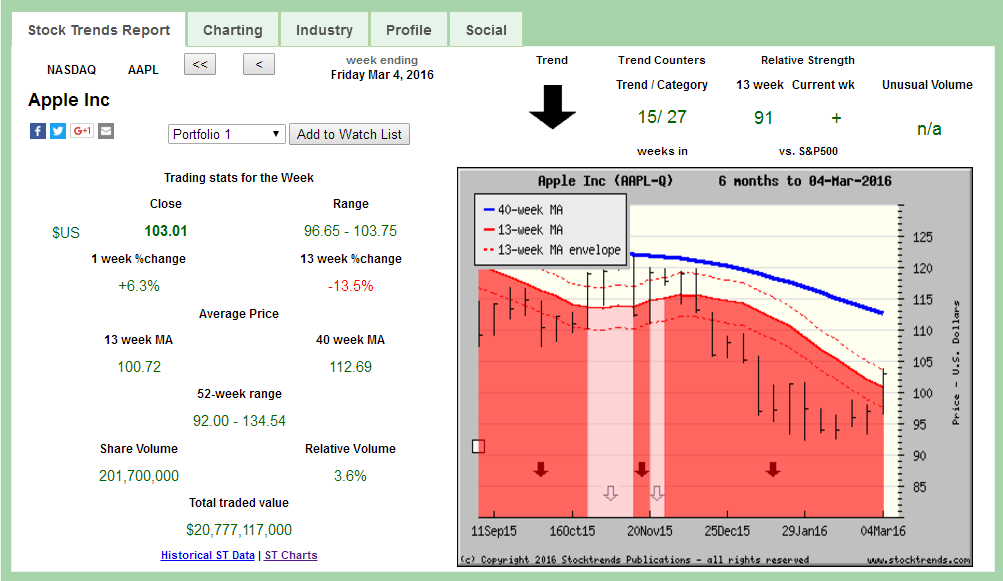
Task: Click the Unusual Volume n/a value
Action: coord(929,129)
